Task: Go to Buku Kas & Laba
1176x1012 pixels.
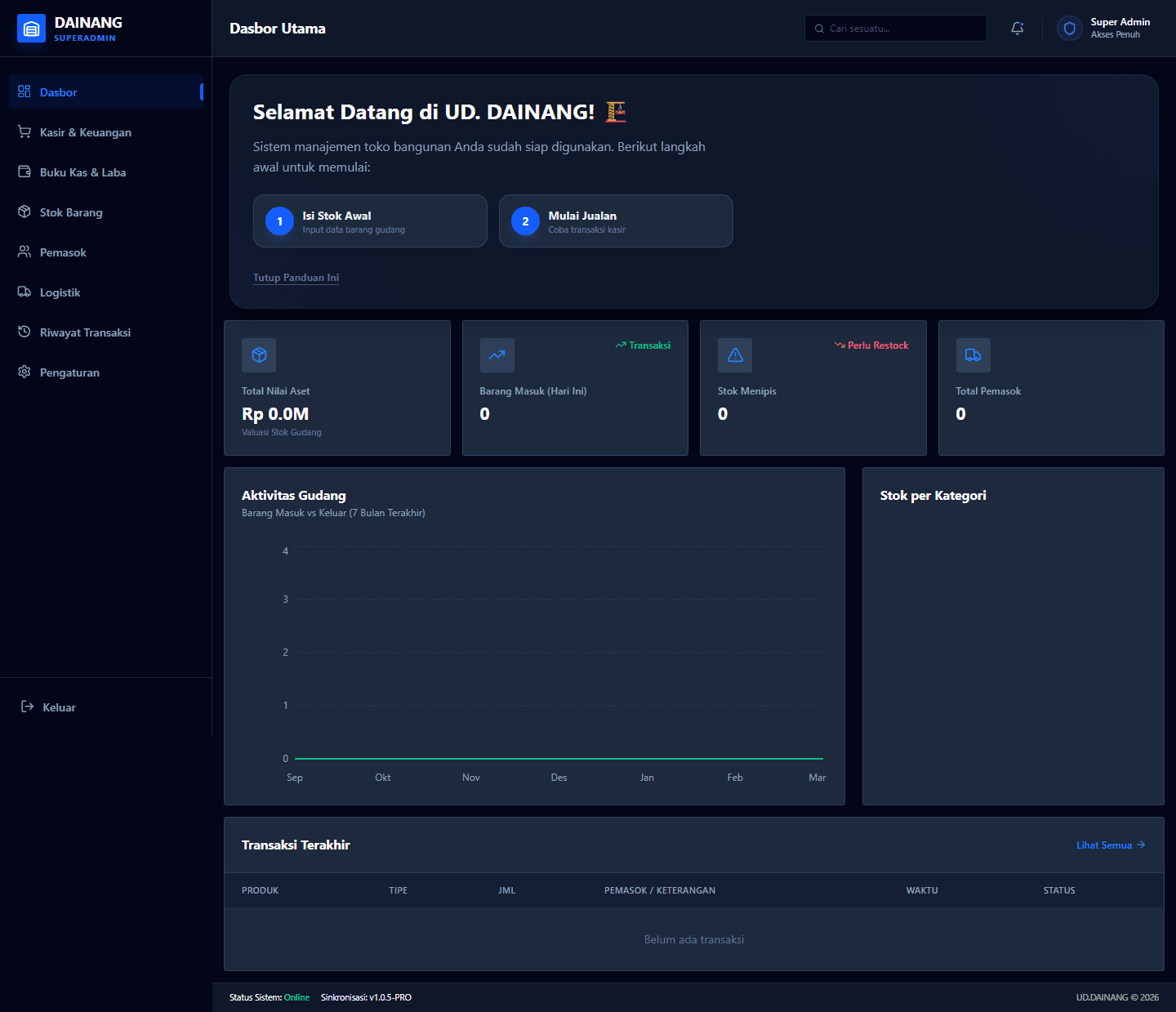Action: (106, 172)
